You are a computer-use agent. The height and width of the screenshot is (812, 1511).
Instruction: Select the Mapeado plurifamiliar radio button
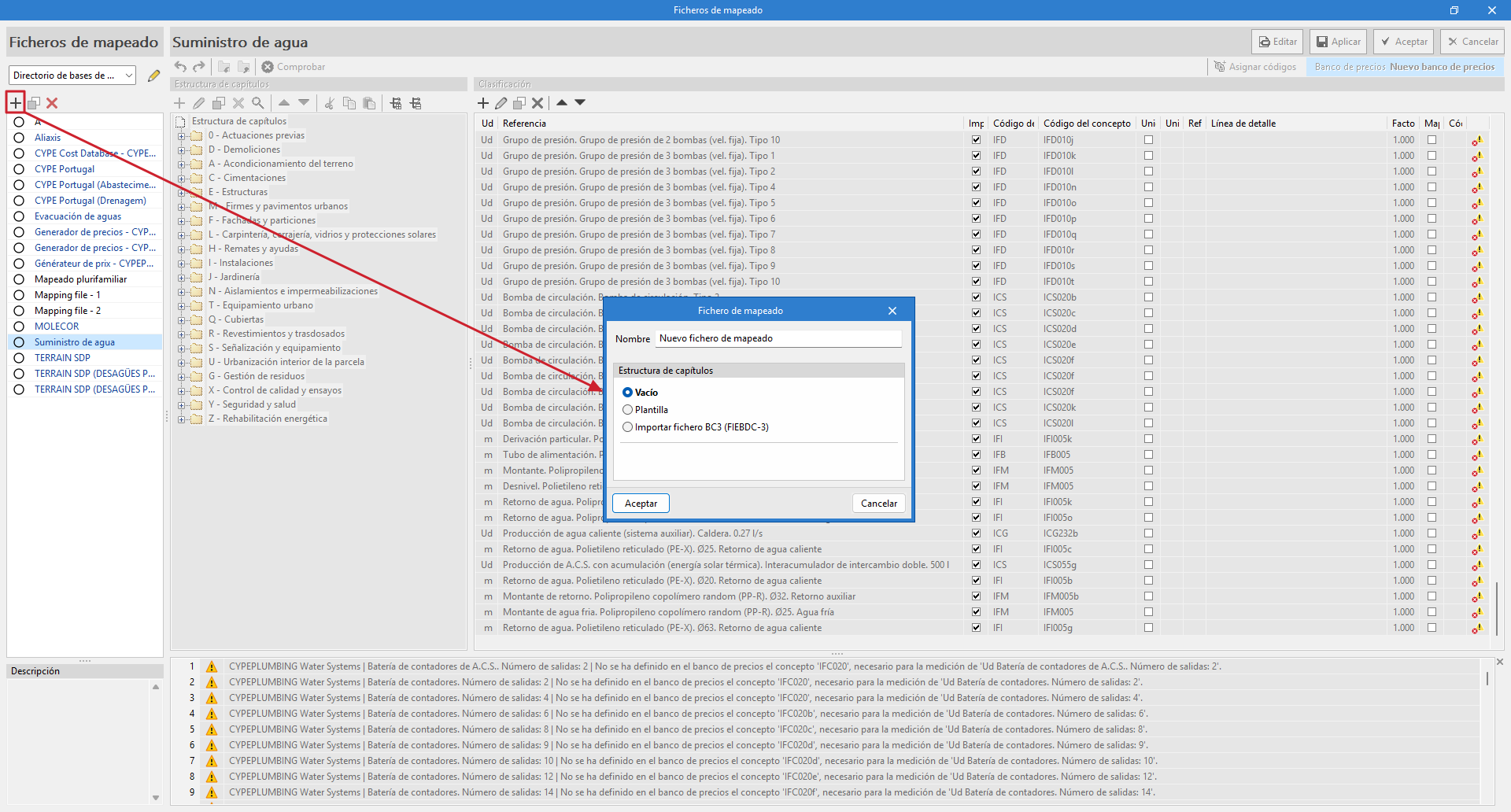(x=19, y=279)
